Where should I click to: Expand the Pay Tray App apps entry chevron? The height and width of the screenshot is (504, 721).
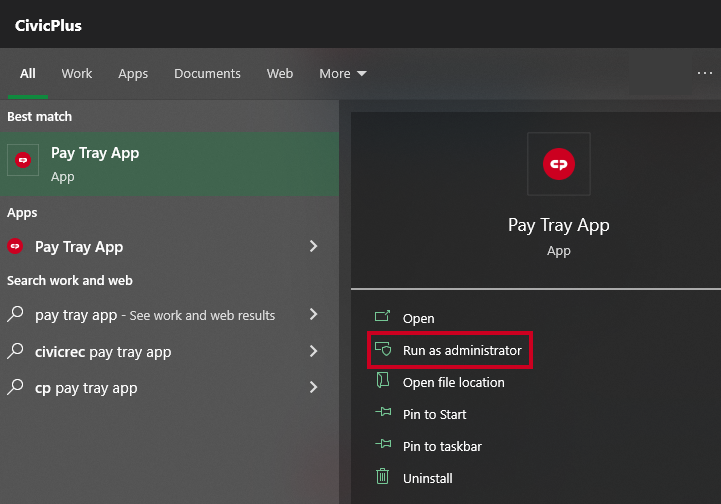point(314,246)
